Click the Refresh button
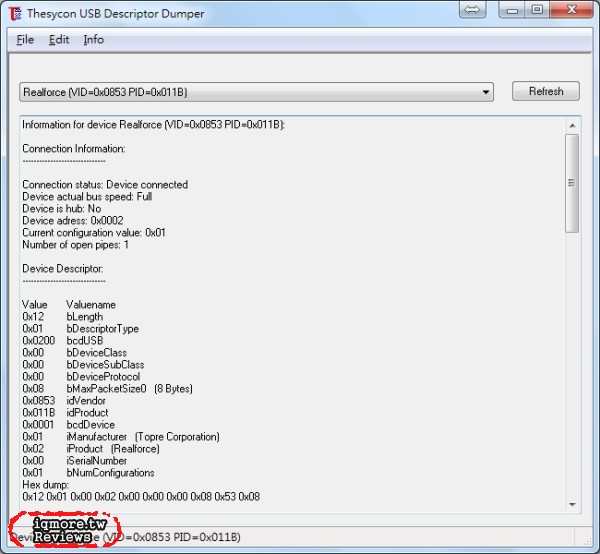This screenshot has height=554, width=600. pyautogui.click(x=546, y=91)
